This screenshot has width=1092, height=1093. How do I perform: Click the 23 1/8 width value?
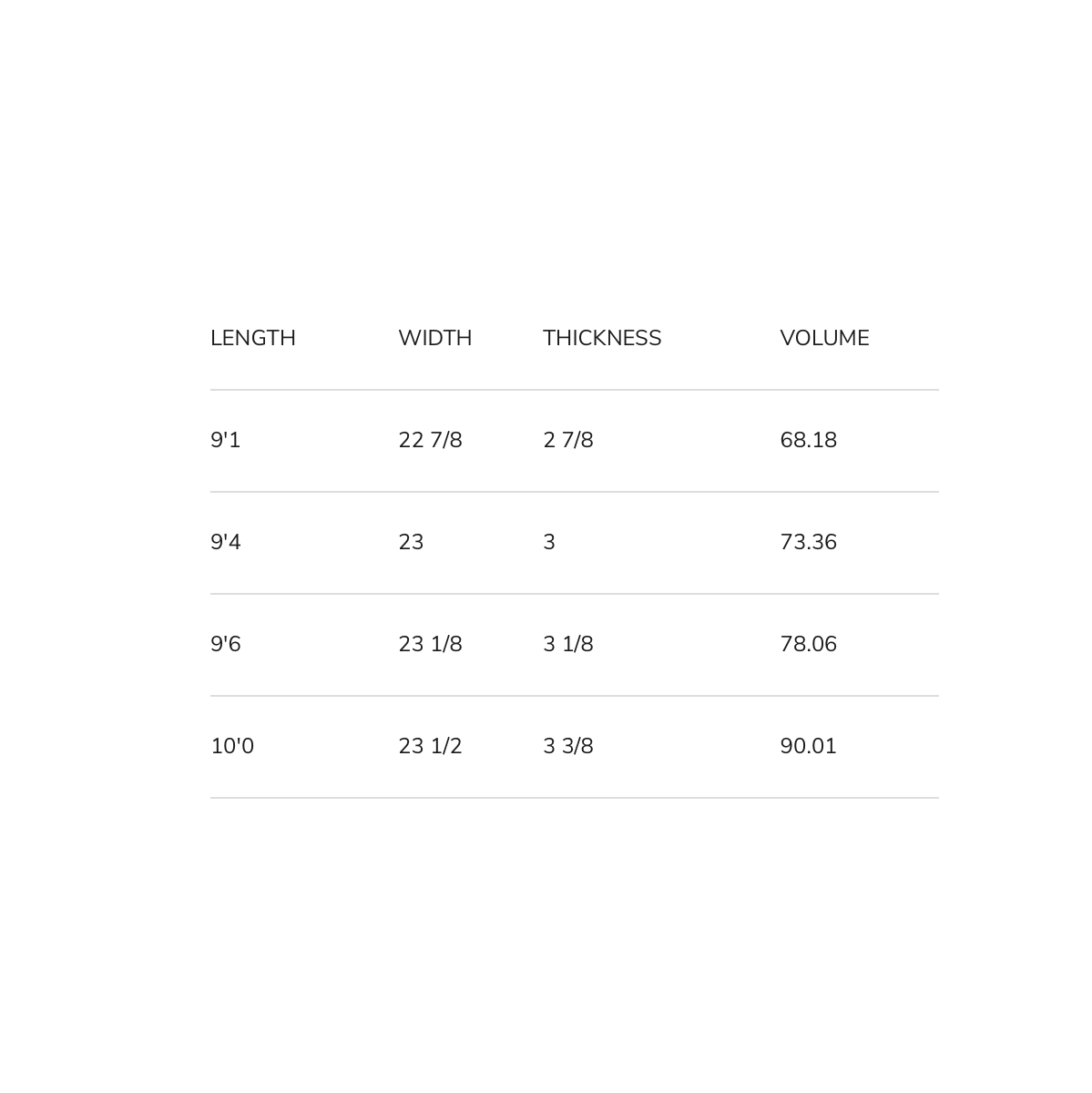click(430, 644)
